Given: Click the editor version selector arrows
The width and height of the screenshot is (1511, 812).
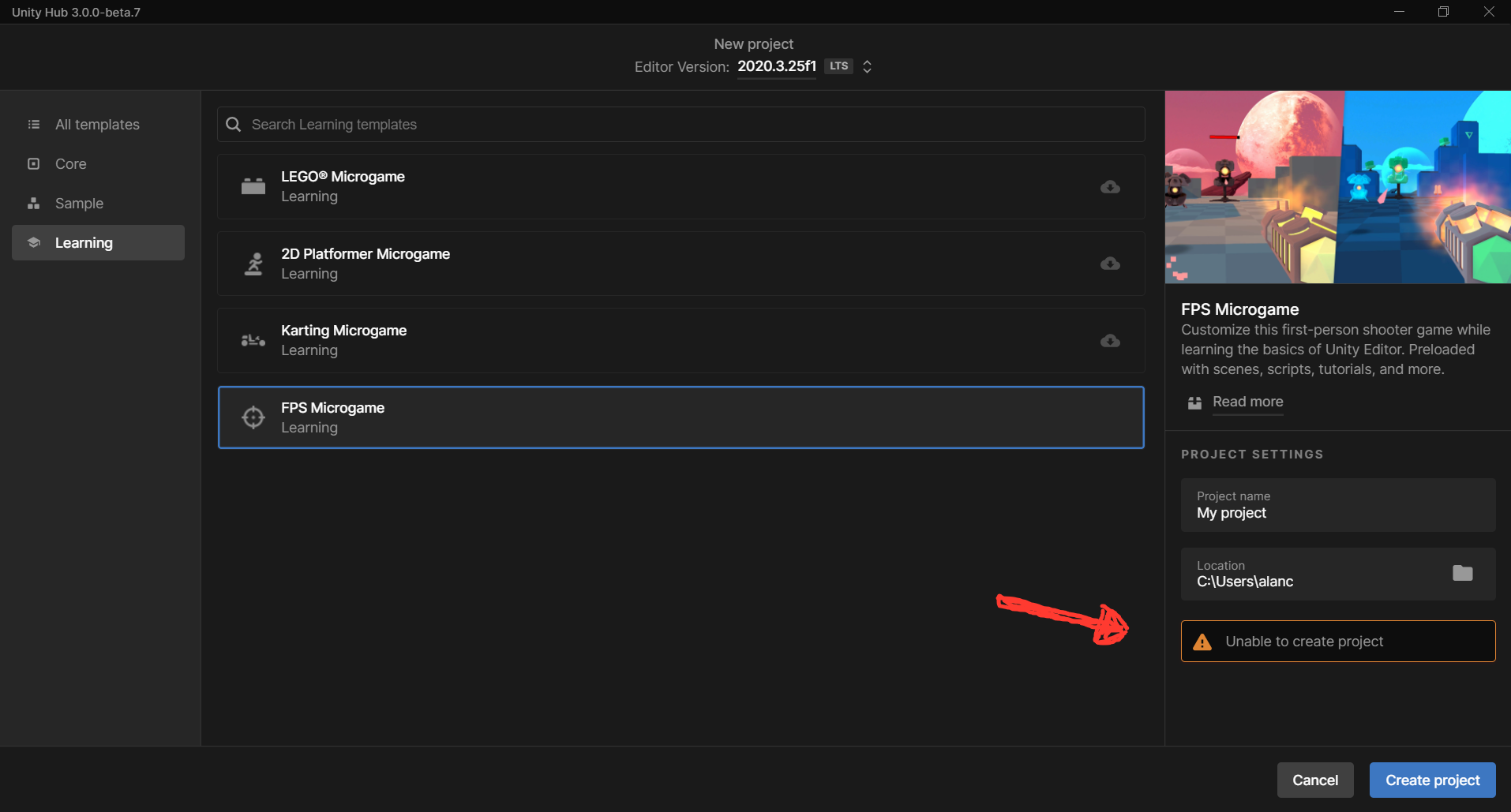Looking at the screenshot, I should point(867,66).
